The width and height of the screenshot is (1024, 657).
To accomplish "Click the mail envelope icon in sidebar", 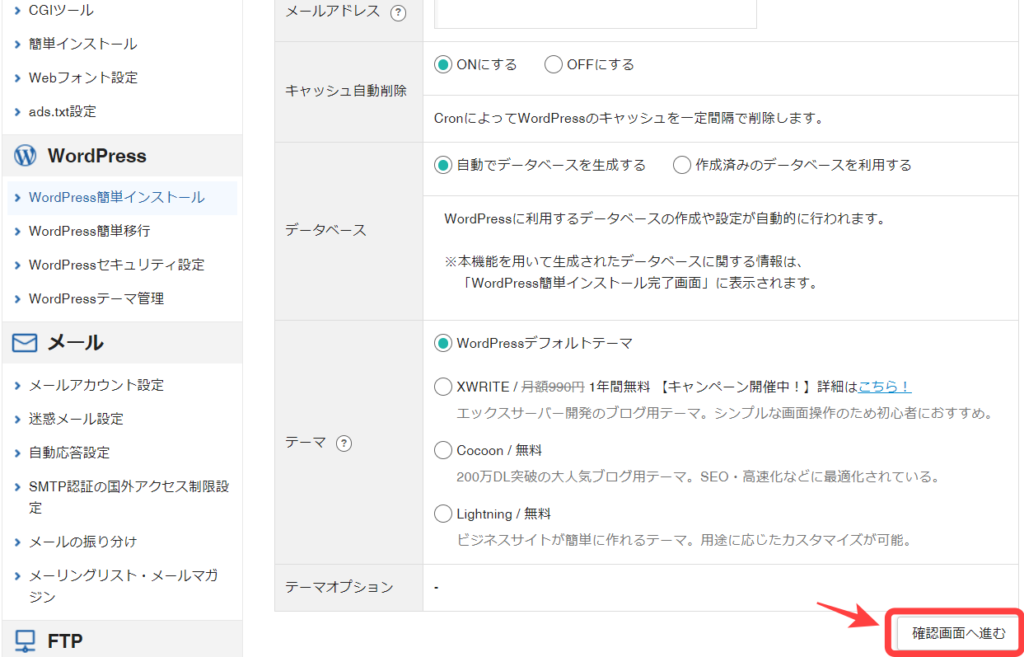I will tap(25, 343).
